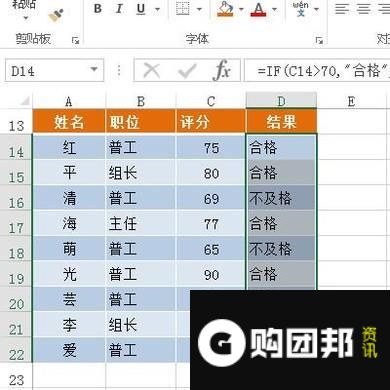
Task: Apply underline formatting
Action: click(141, 9)
